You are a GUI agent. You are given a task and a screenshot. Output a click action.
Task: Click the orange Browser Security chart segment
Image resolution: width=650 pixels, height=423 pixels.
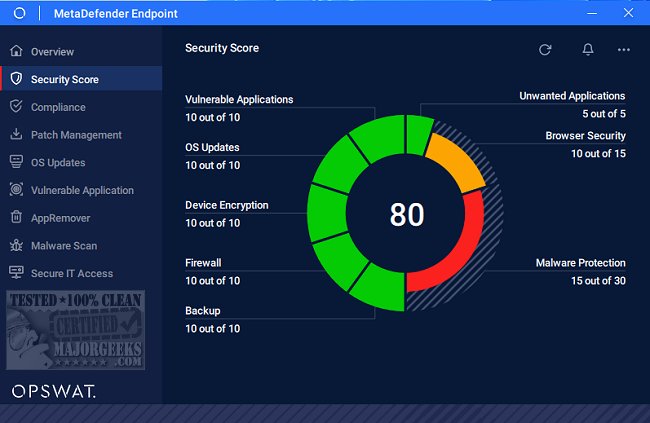pos(458,164)
